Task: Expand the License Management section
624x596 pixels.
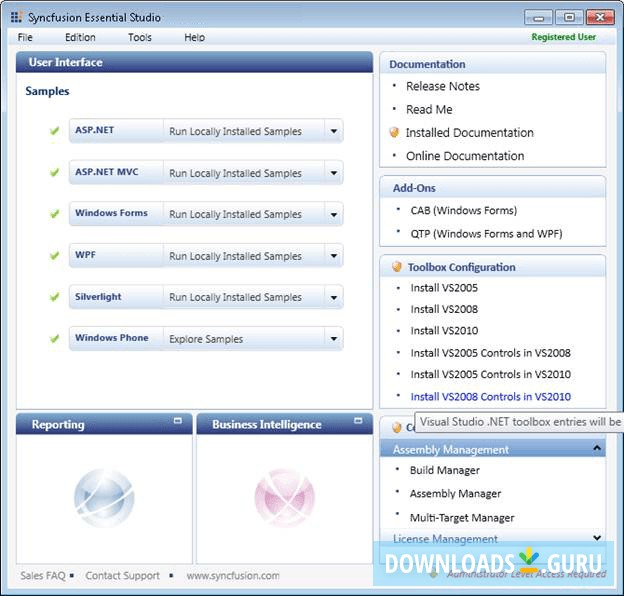Action: click(597, 538)
